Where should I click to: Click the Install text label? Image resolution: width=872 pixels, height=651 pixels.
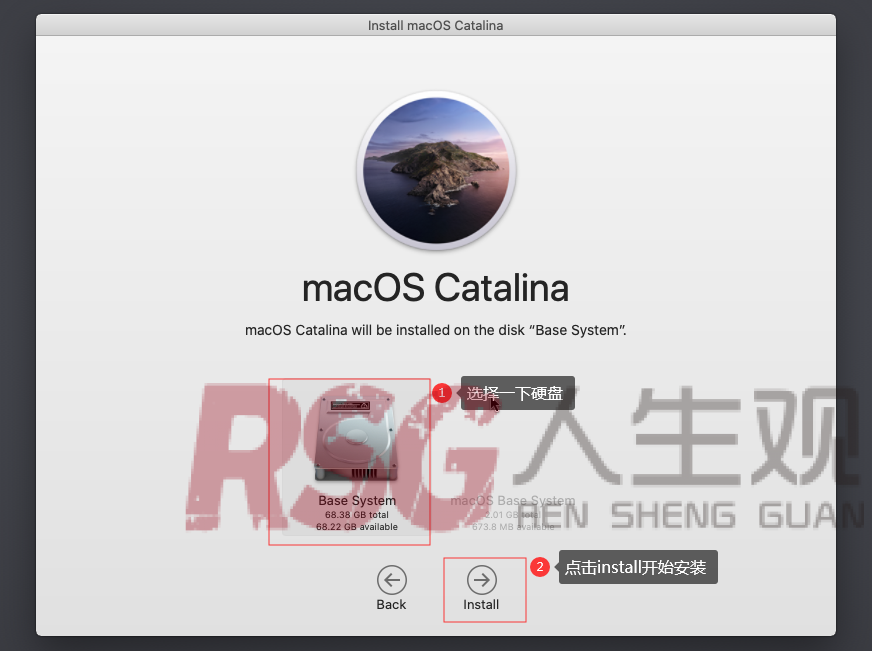(481, 604)
